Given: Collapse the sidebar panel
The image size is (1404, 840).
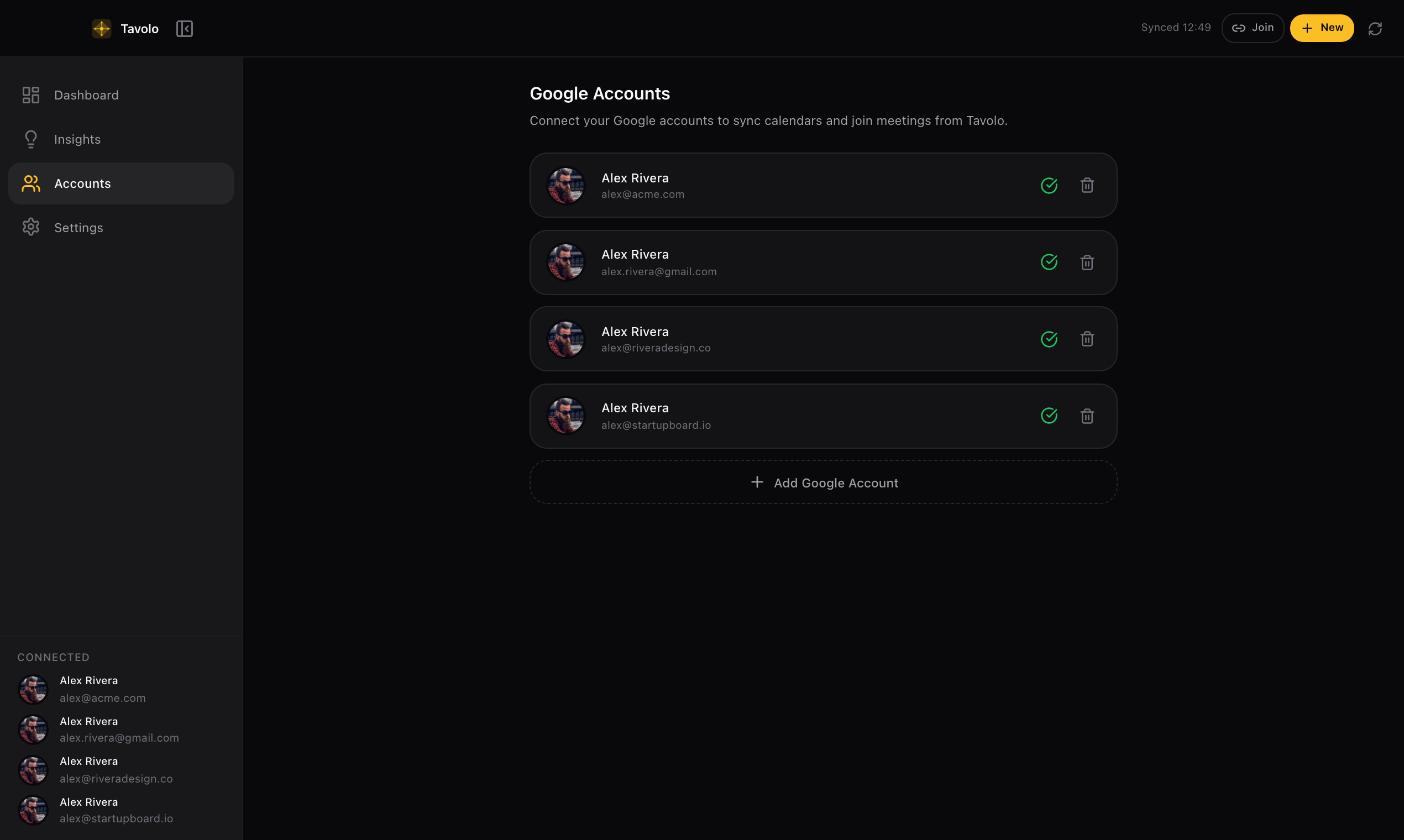Looking at the screenshot, I should [x=185, y=28].
